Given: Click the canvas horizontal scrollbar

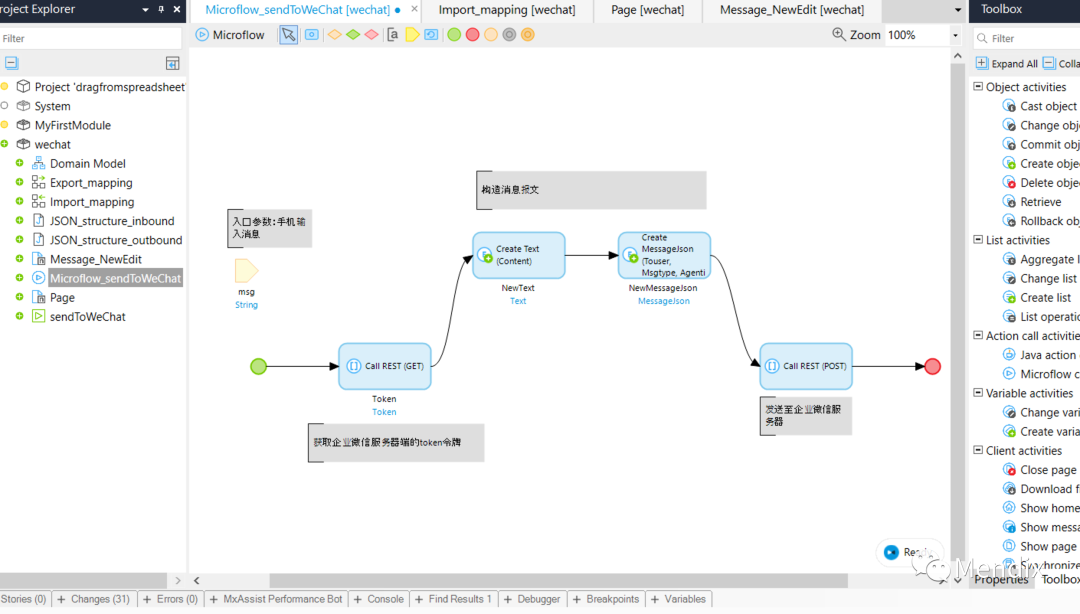Looking at the screenshot, I should pos(558,581).
